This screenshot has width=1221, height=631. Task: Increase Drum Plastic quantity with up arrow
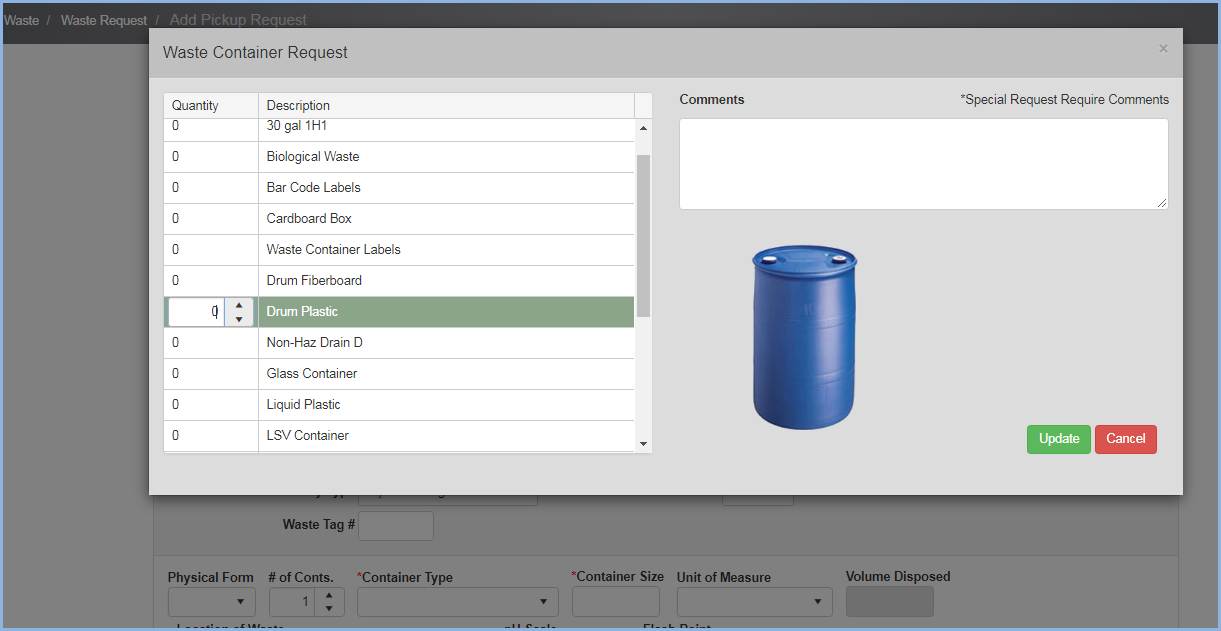[238, 305]
